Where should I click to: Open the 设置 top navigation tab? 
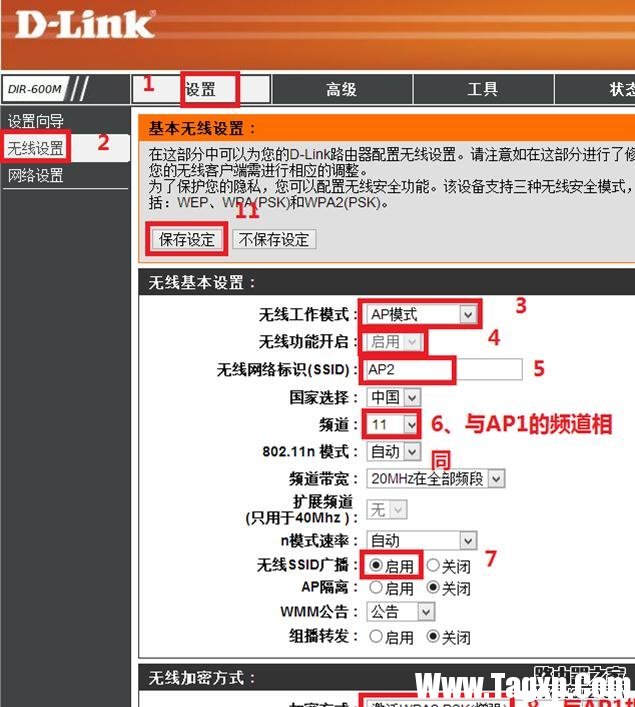pyautogui.click(x=201, y=89)
